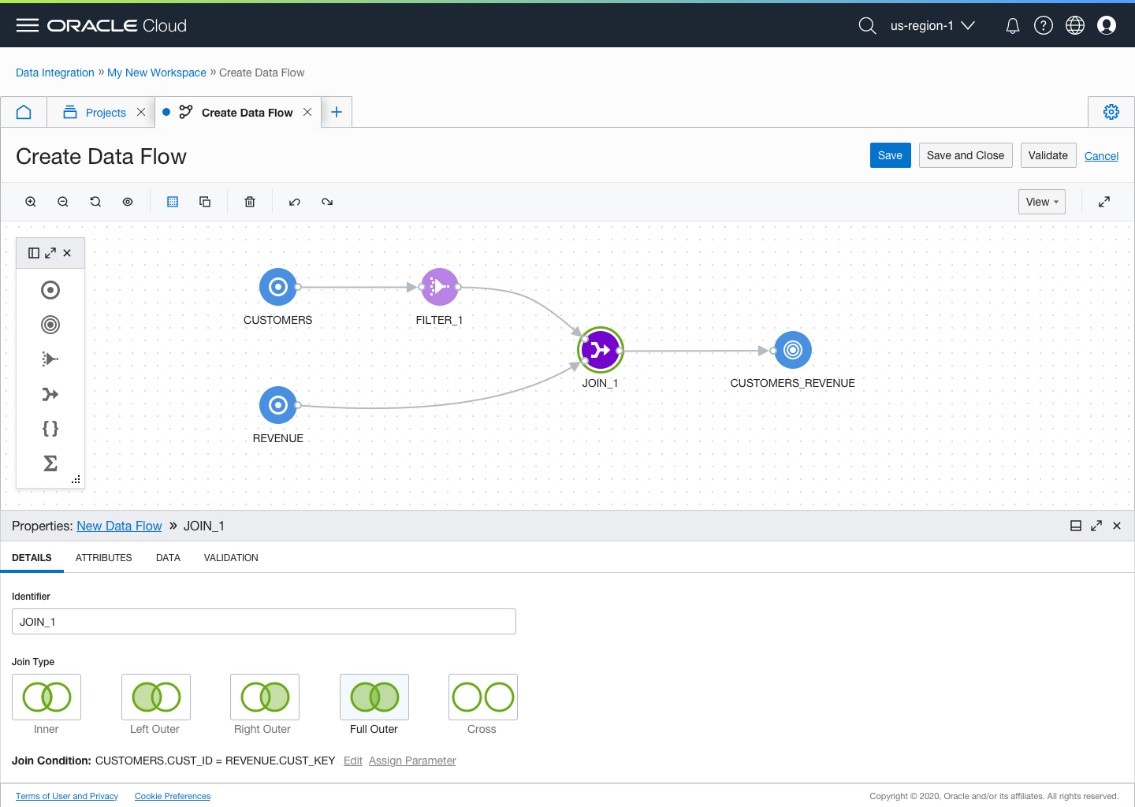The height and width of the screenshot is (807, 1135).
Task: Zoom in on the data flow canvas
Action: [x=30, y=201]
